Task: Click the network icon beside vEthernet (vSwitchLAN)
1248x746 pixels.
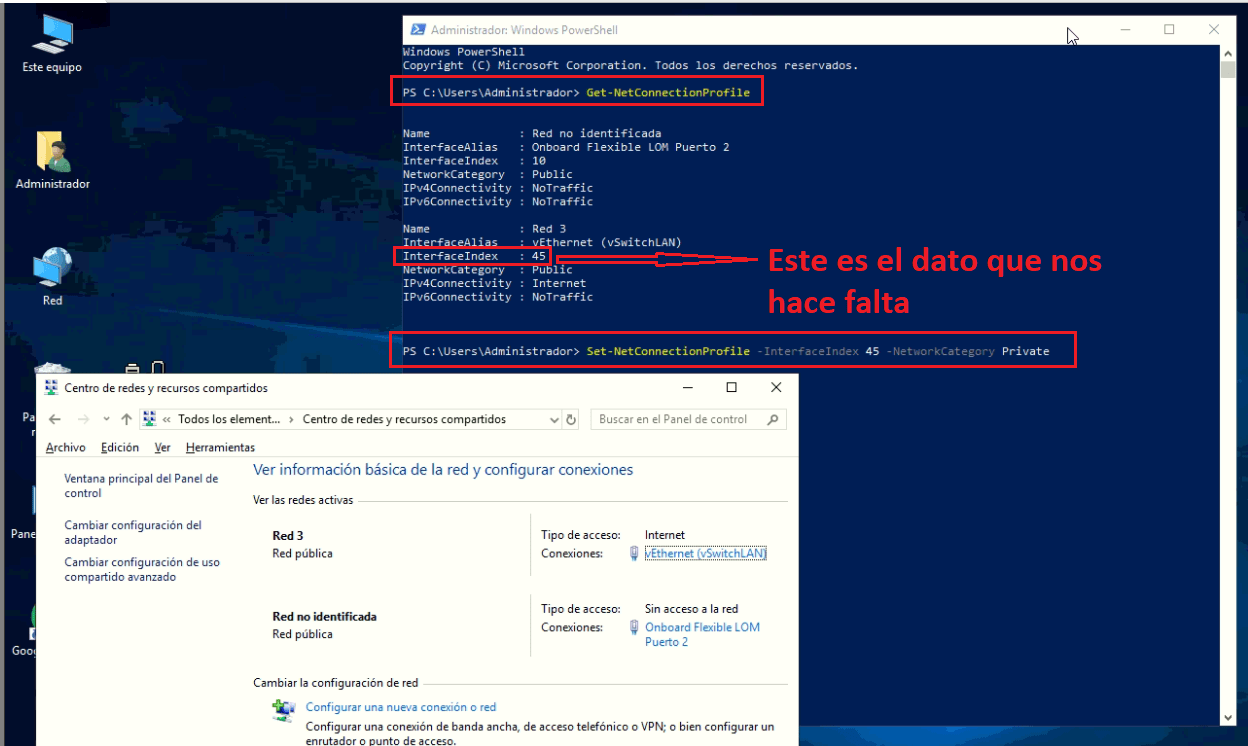Action: (x=634, y=553)
